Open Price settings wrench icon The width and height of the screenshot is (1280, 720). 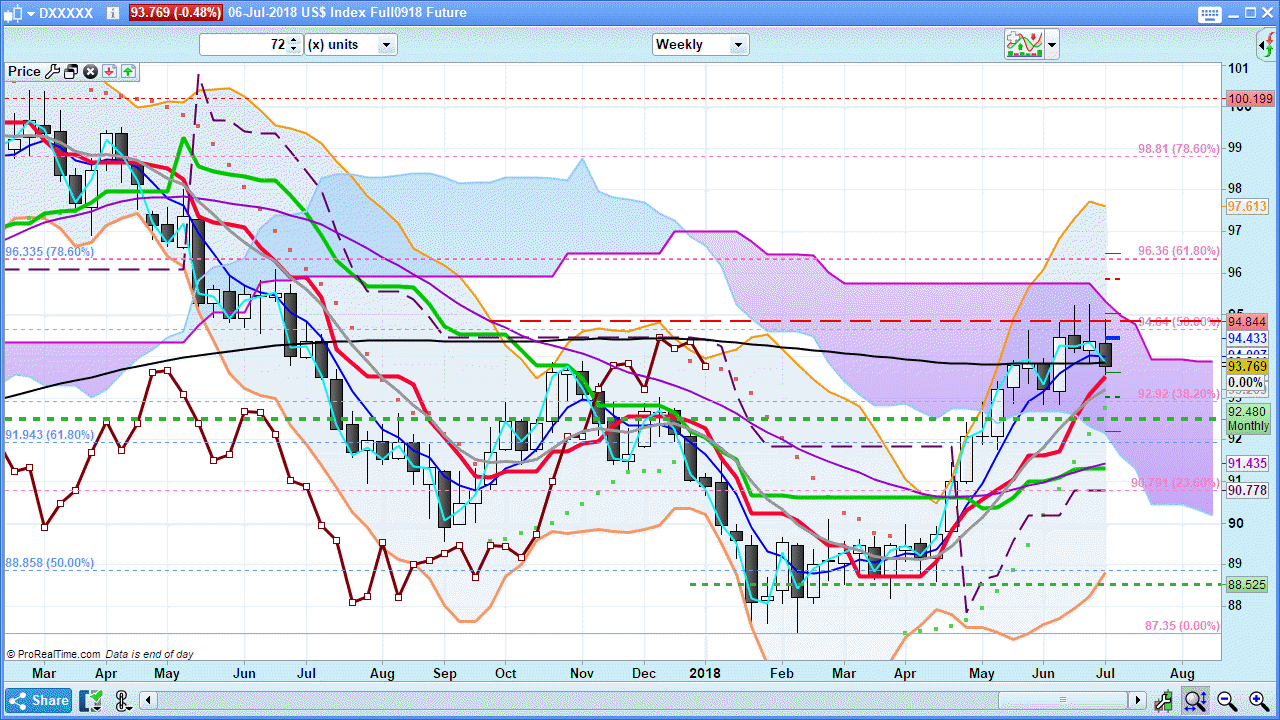[x=53, y=72]
